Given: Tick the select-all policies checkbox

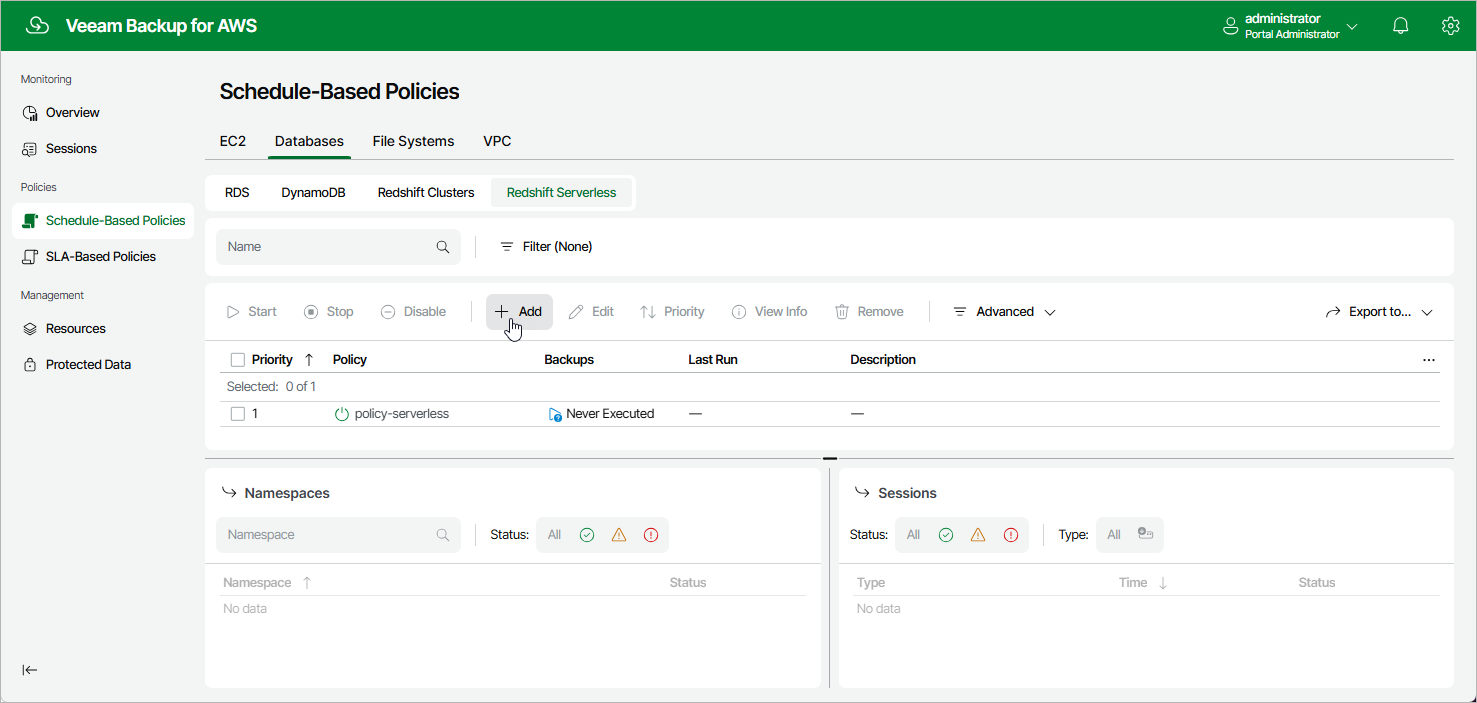Looking at the screenshot, I should (x=238, y=360).
